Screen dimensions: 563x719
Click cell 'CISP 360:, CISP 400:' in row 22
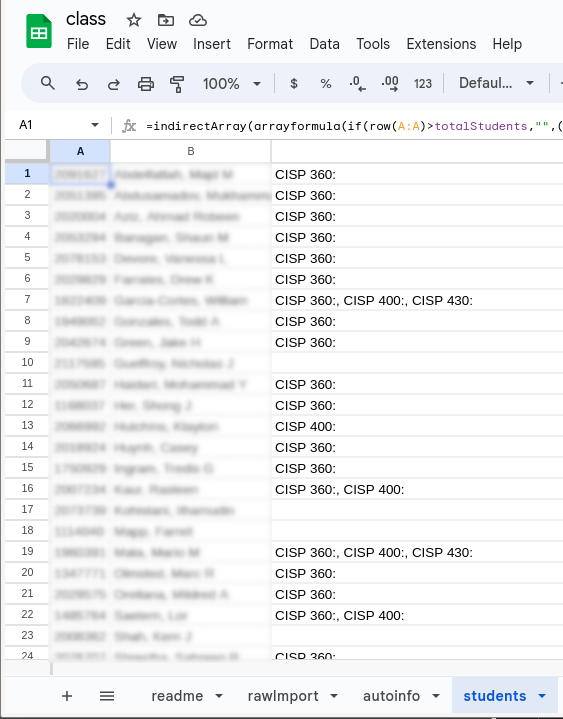(x=417, y=615)
